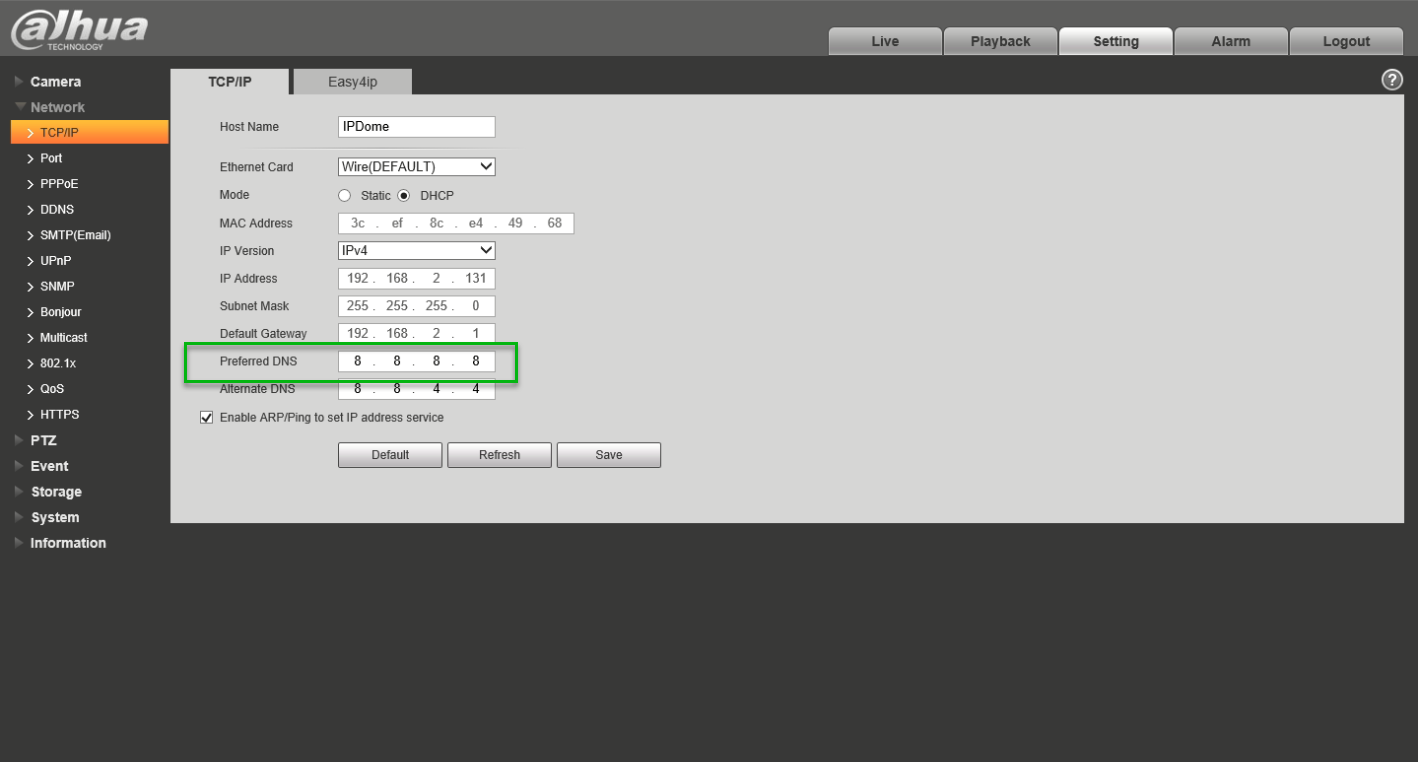Select Static mode radio button
This screenshot has width=1418, height=762.
(346, 196)
